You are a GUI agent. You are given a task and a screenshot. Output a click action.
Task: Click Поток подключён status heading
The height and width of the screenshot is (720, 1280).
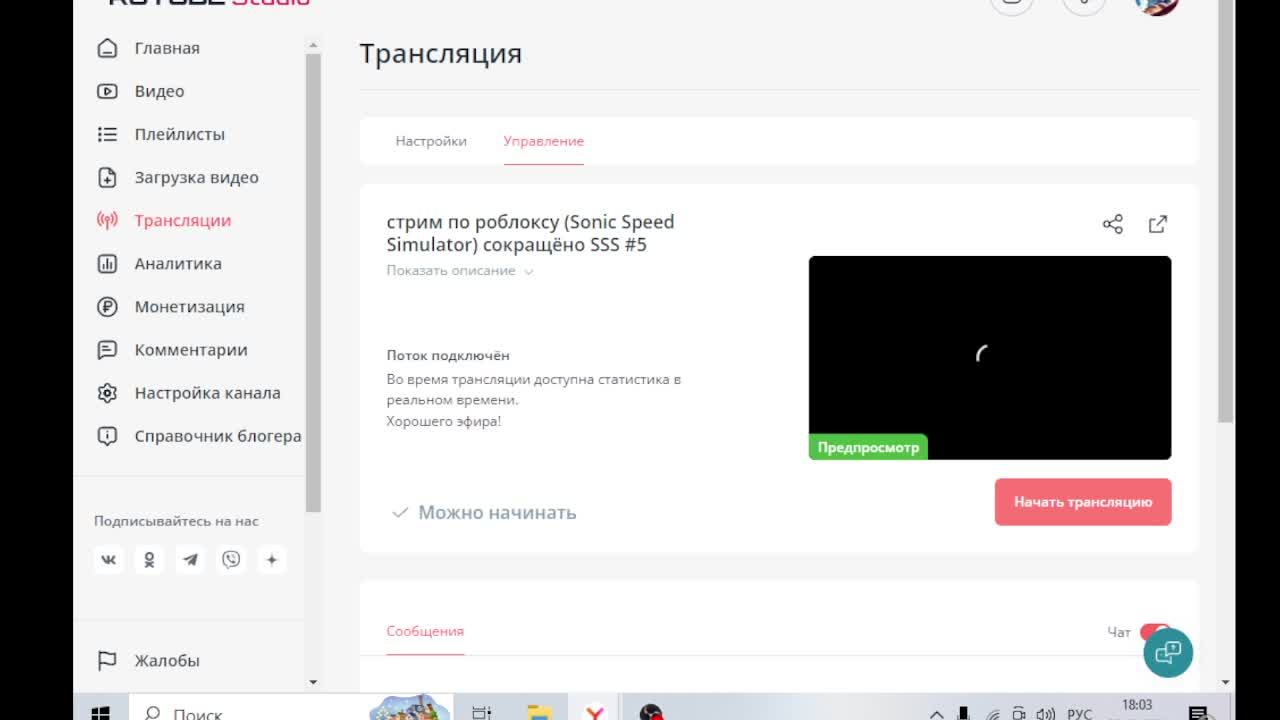(x=448, y=355)
